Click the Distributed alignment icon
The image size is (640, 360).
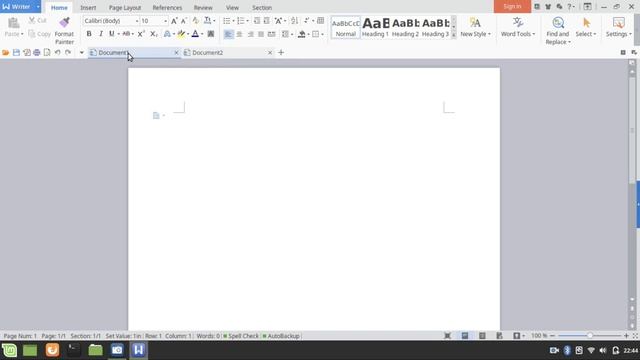pyautogui.click(x=271, y=34)
